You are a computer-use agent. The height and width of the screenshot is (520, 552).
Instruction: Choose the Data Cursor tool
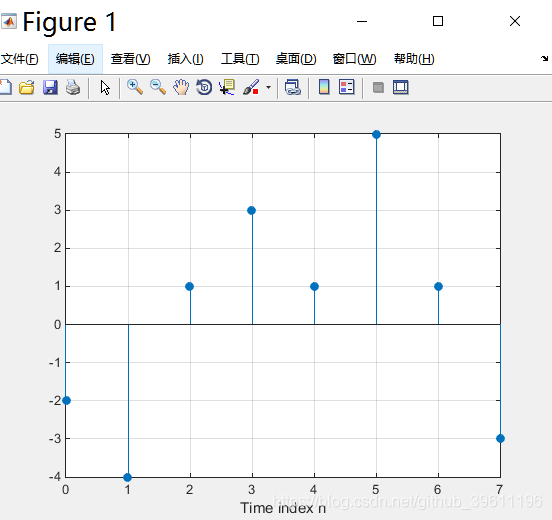click(x=227, y=87)
